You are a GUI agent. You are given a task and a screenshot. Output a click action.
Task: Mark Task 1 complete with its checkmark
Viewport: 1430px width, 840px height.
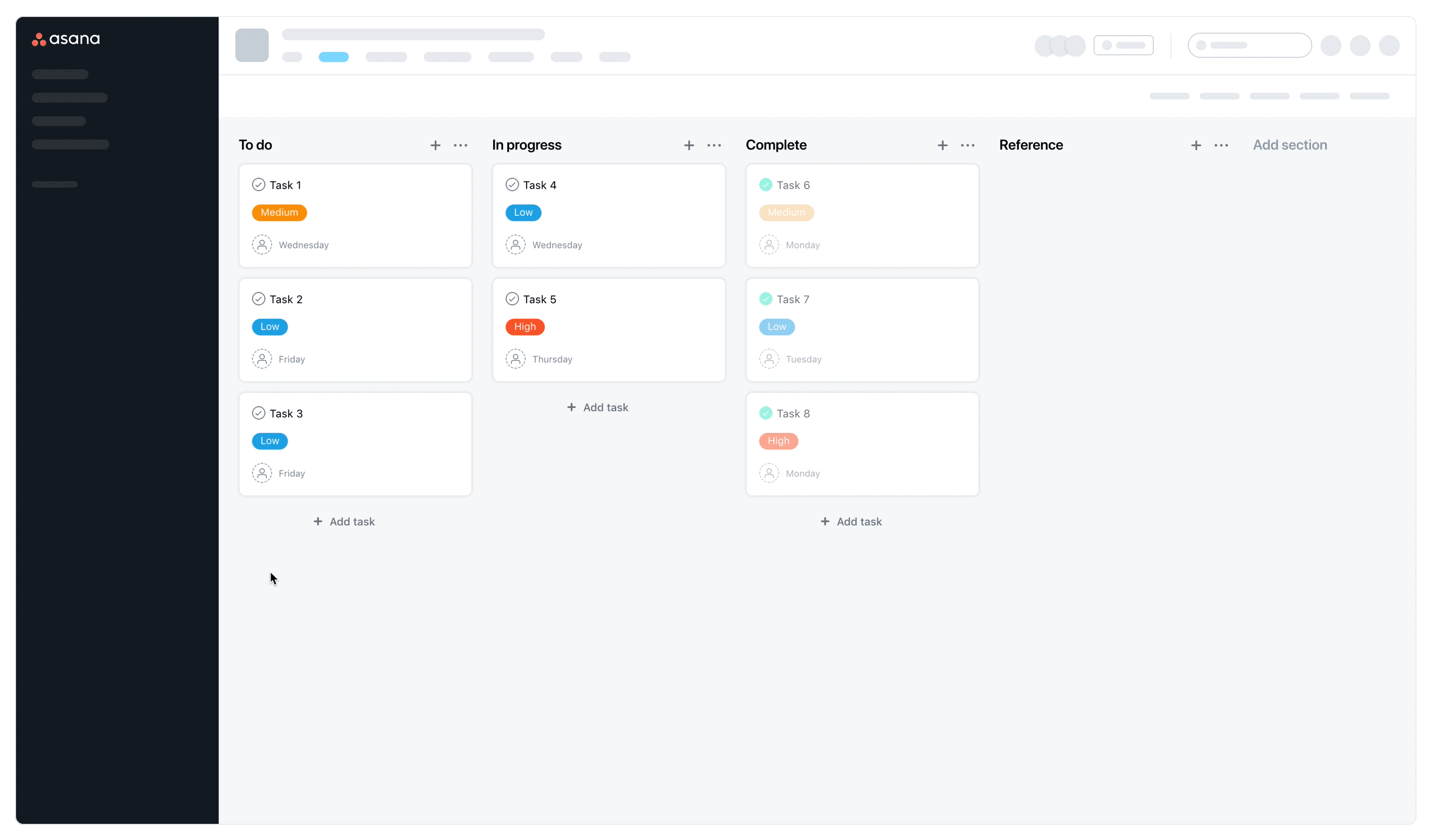(259, 185)
